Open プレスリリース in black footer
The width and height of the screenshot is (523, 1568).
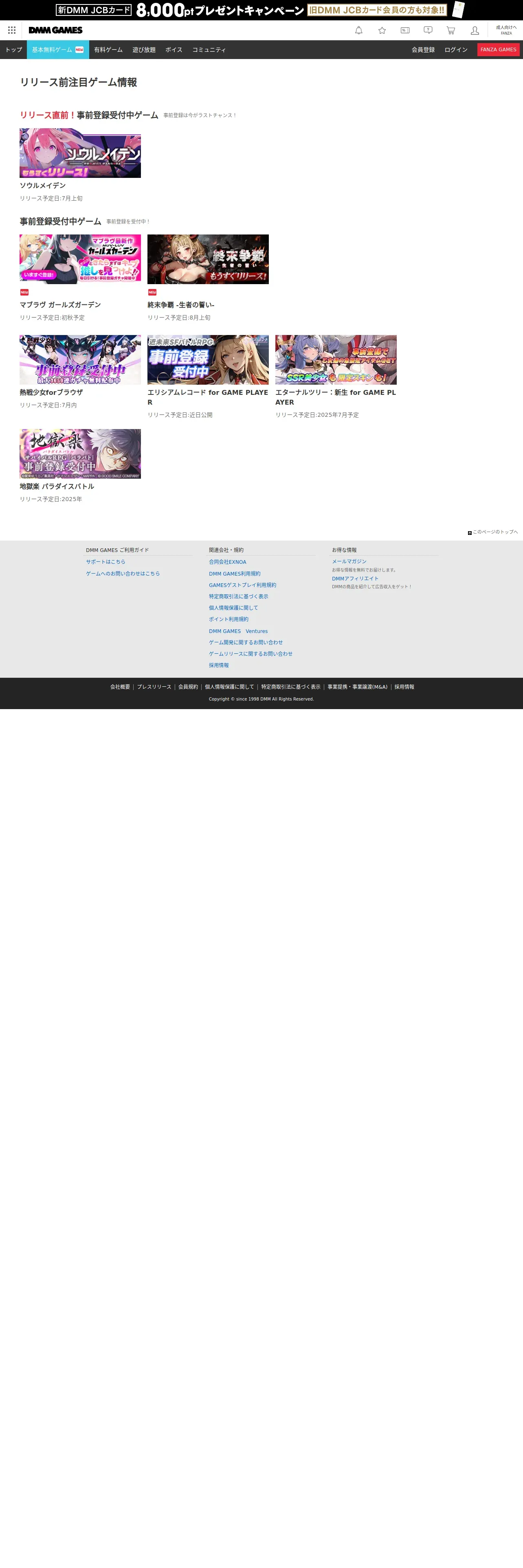coord(154,687)
